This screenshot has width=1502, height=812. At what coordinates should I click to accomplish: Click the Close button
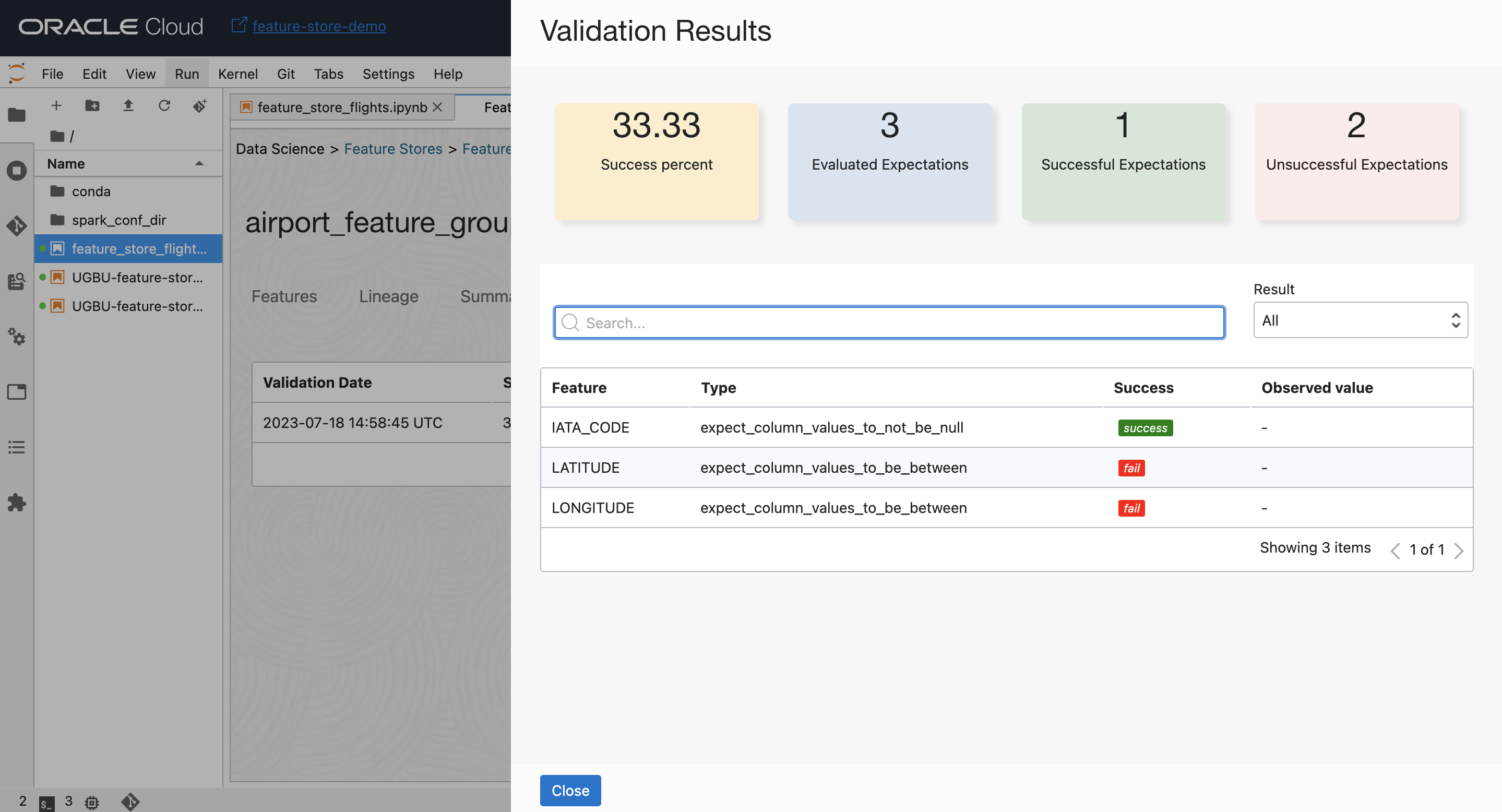click(570, 791)
